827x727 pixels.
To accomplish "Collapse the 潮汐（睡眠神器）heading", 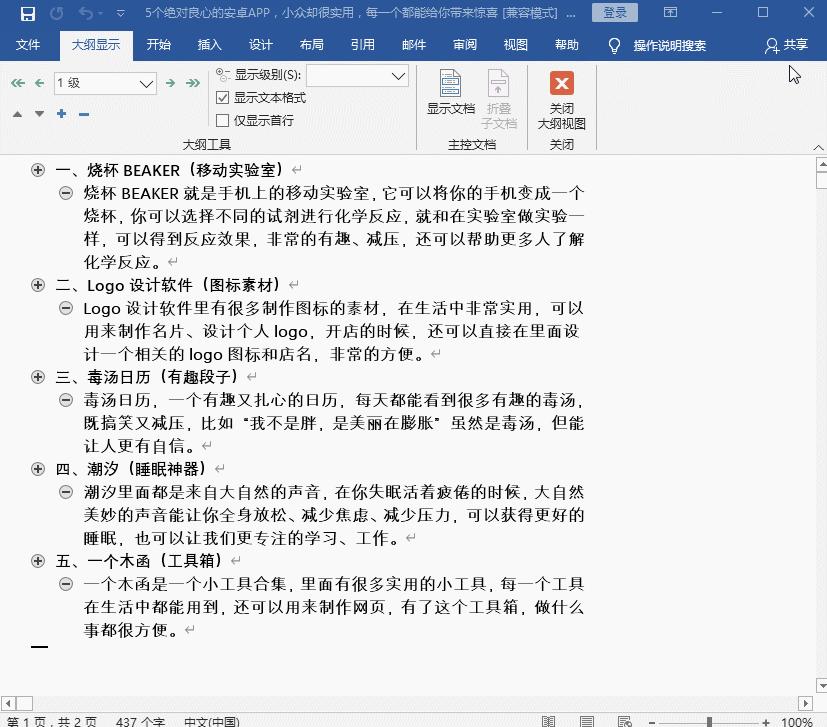I will coord(38,468).
